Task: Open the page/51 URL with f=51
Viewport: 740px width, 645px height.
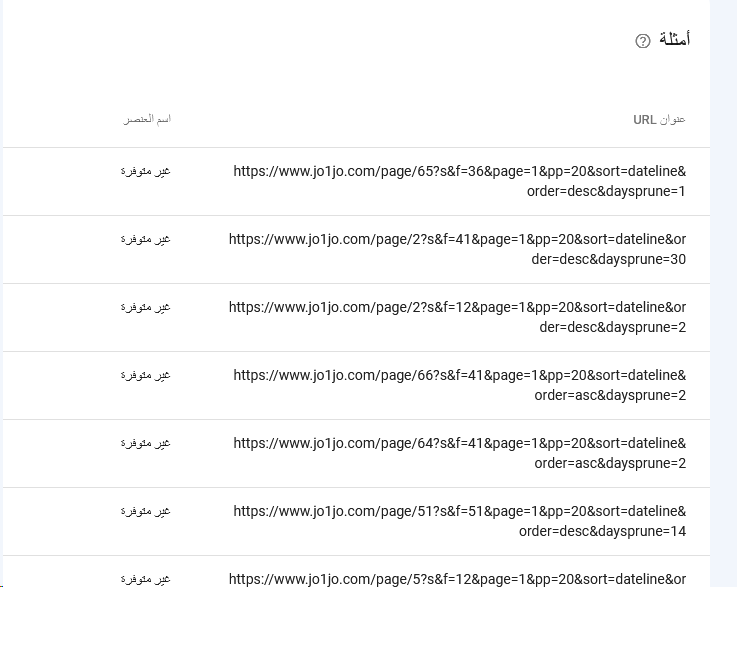Action: pyautogui.click(x=459, y=520)
